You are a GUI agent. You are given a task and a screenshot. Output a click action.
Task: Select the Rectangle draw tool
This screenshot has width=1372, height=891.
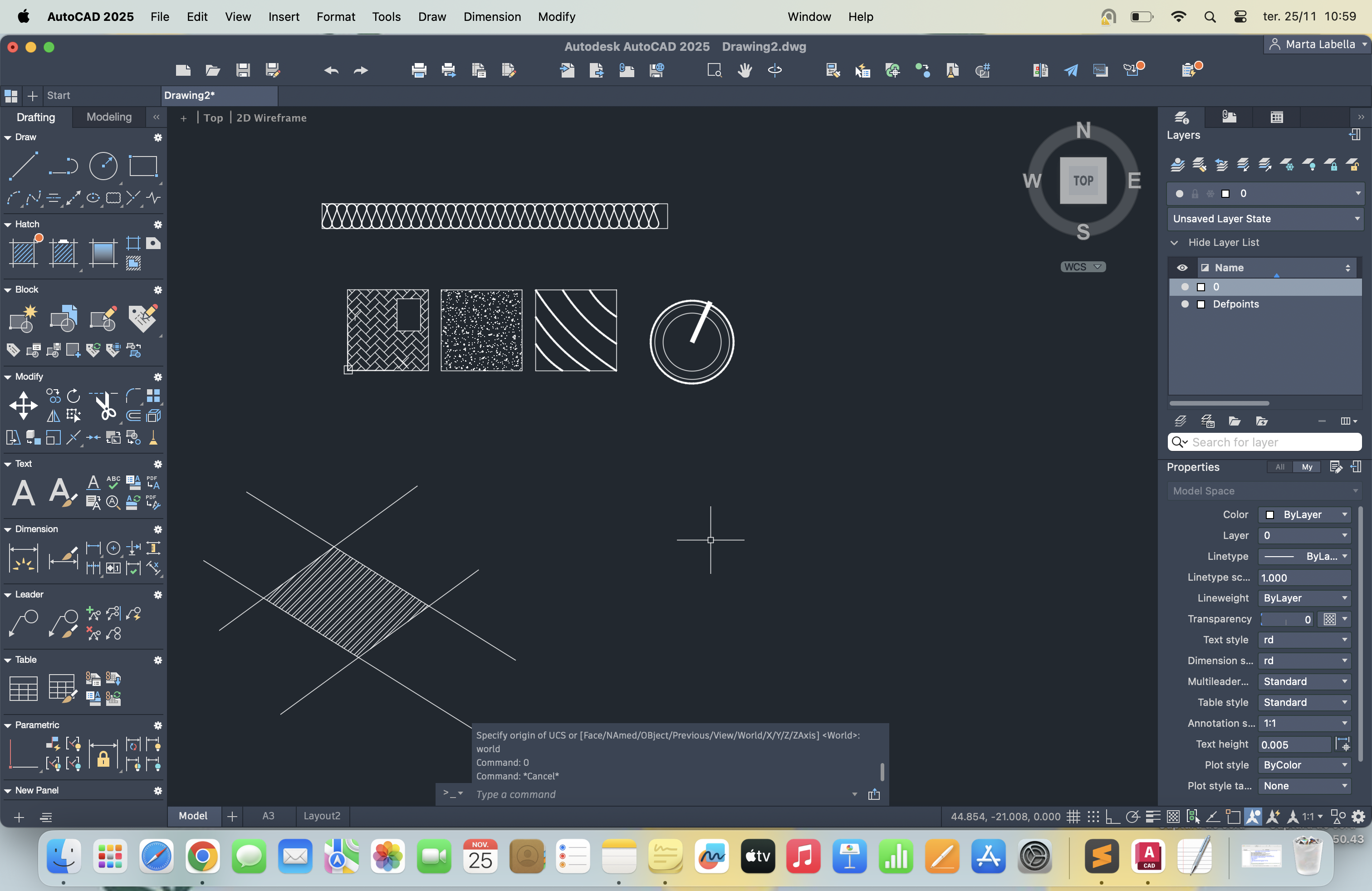(x=142, y=166)
